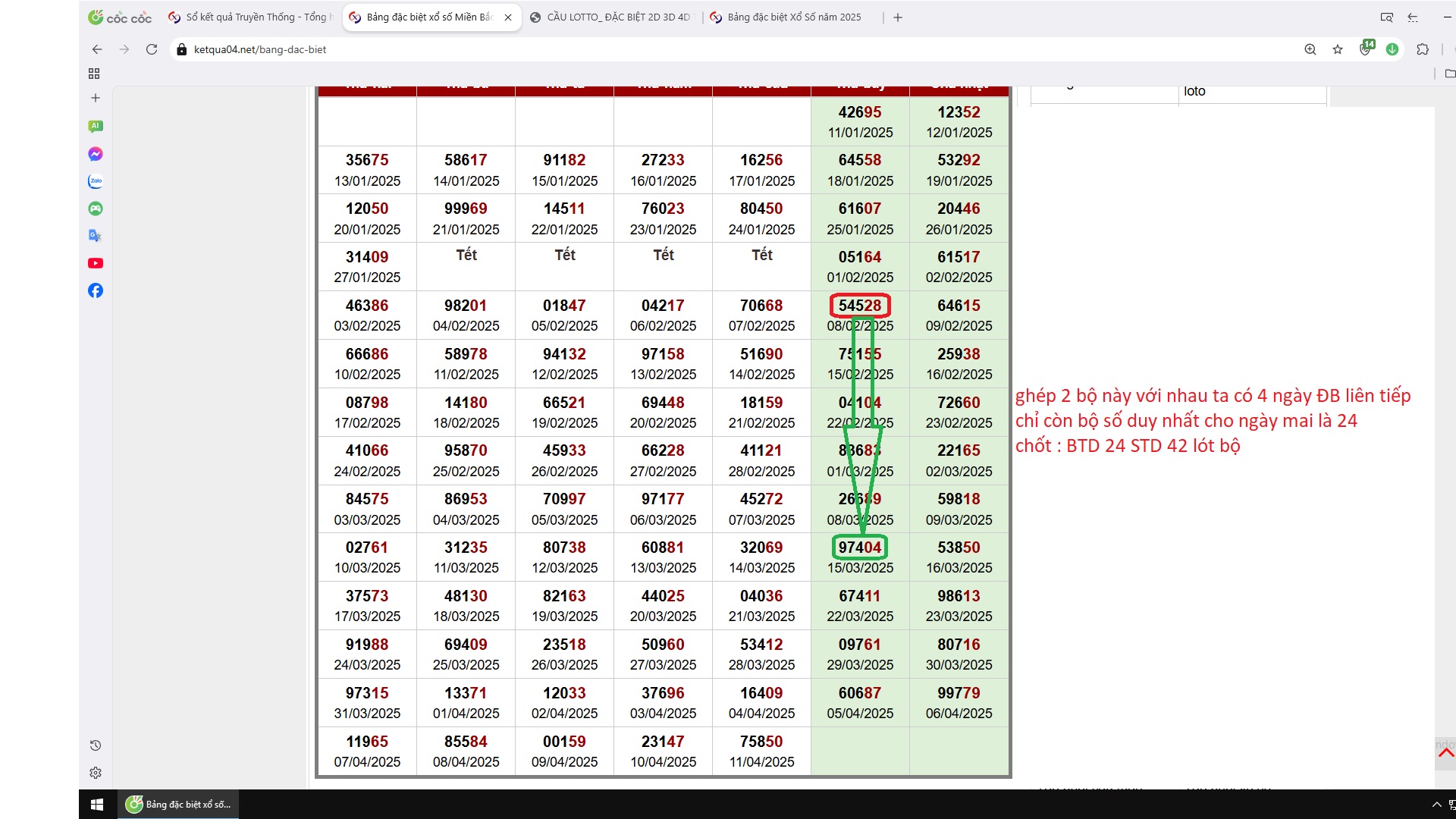This screenshot has height=819, width=1456.
Task: Click result 99779 dated 06/04/2025
Action: click(x=959, y=693)
